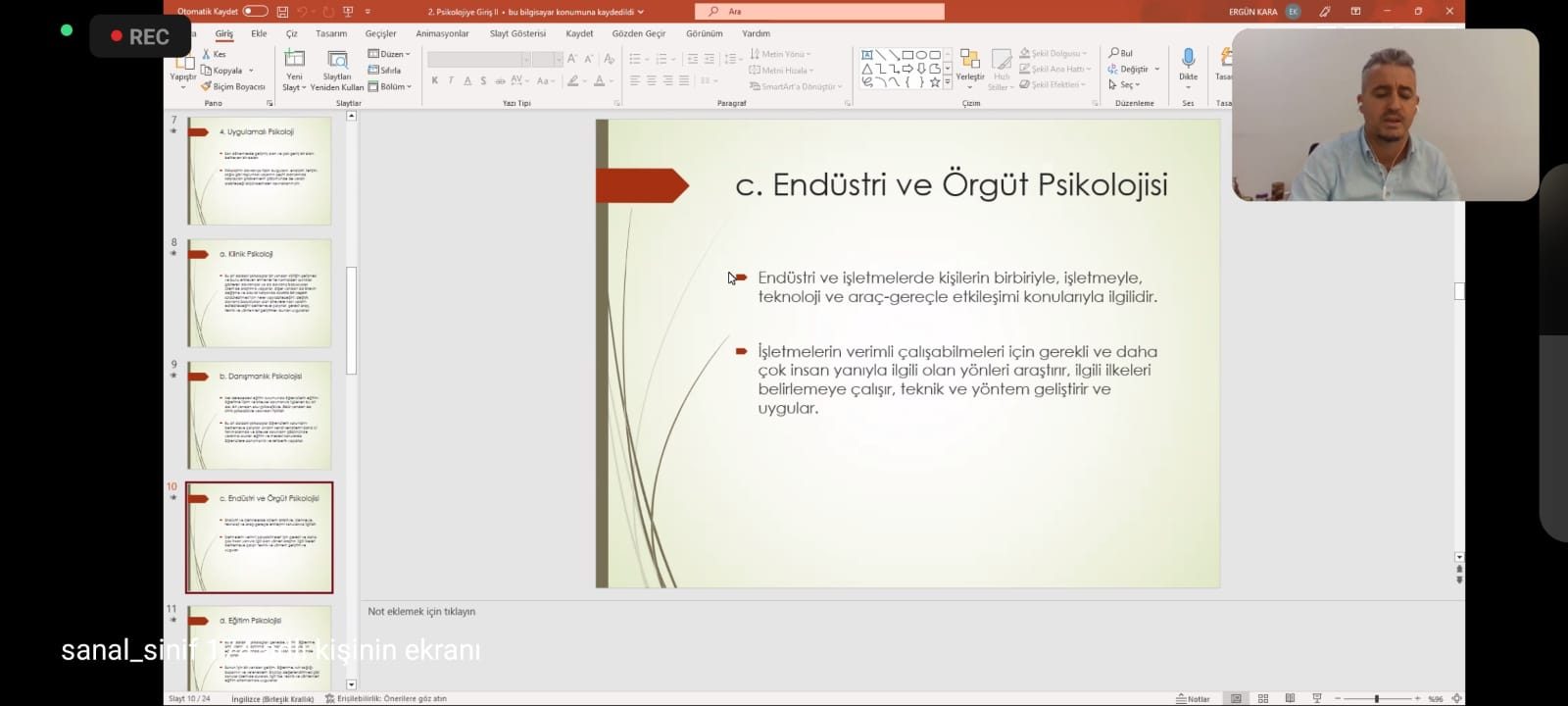The width and height of the screenshot is (1568, 706).
Task: Expand Customize Quick Access Toolbar arrow
Action: tap(367, 12)
